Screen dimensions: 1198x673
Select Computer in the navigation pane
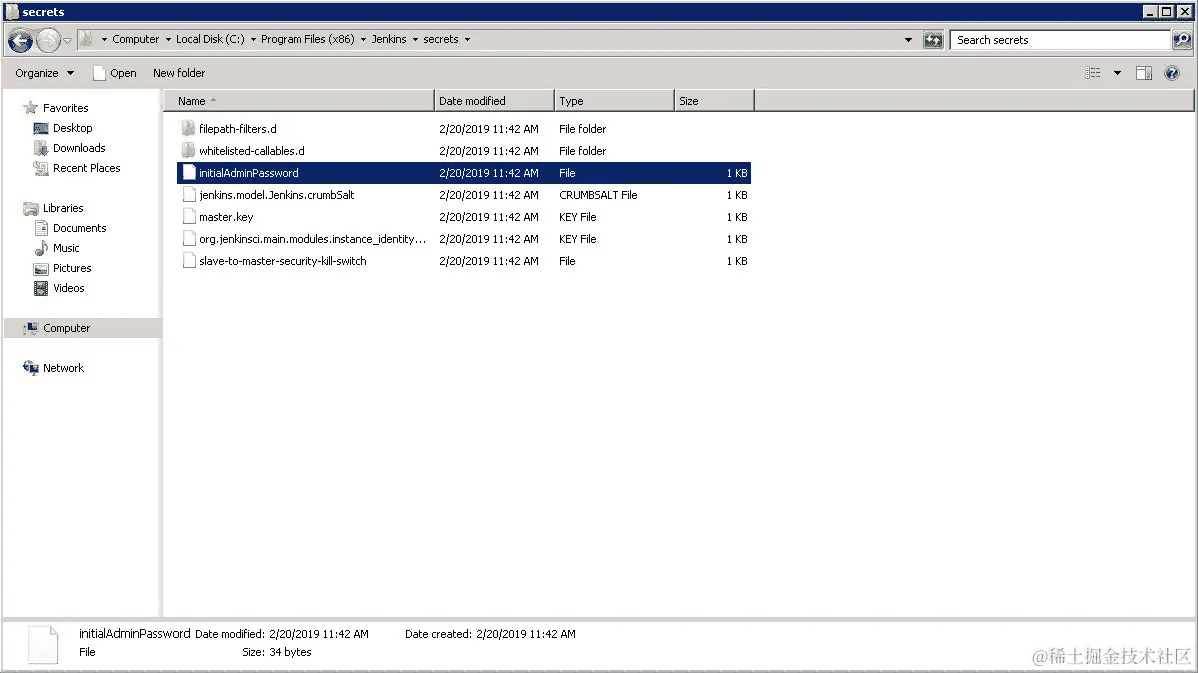[66, 328]
